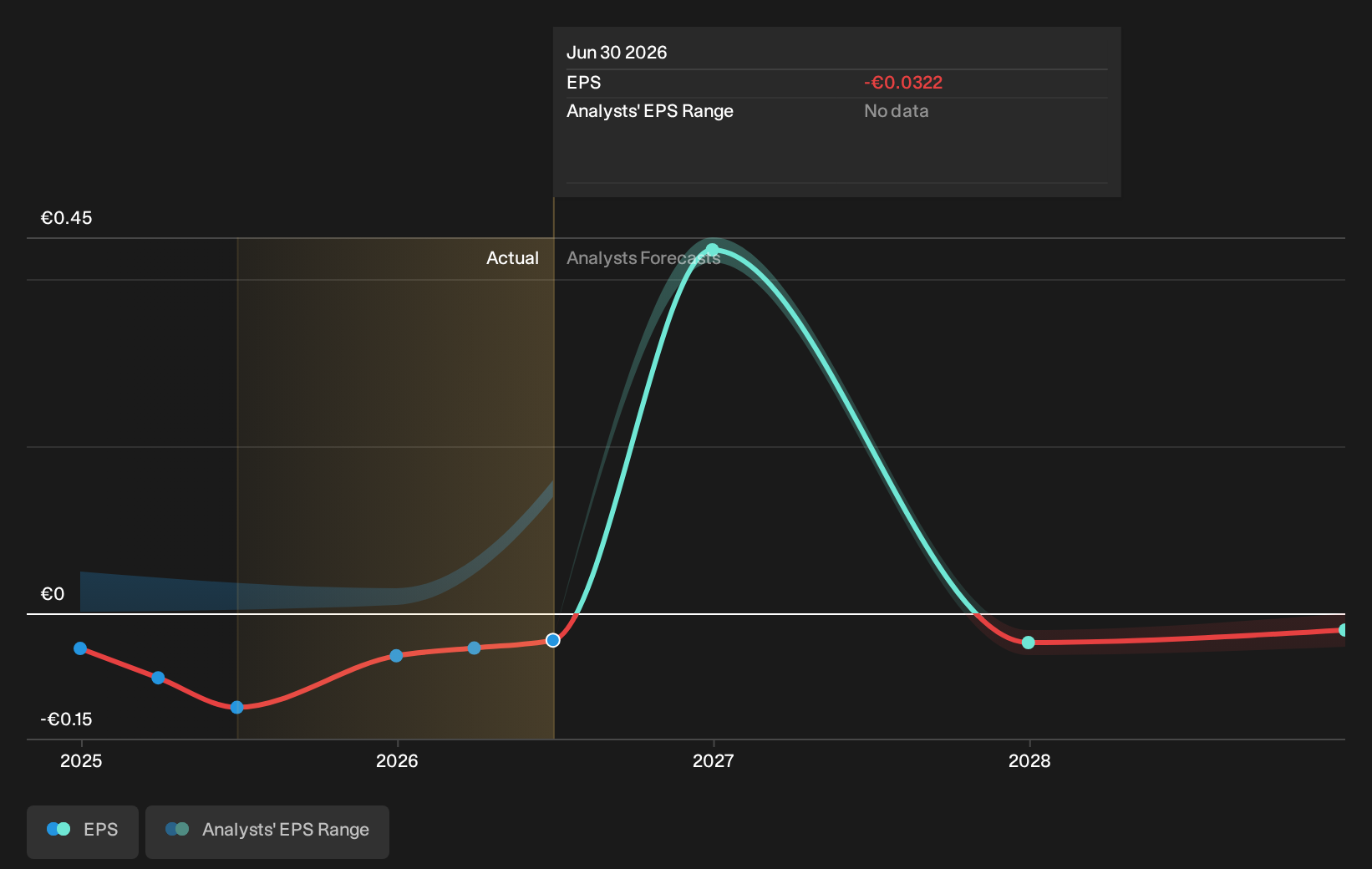Select the Jun 30 2026 EPS point
Screen dimensions: 1372x869
(x=553, y=640)
